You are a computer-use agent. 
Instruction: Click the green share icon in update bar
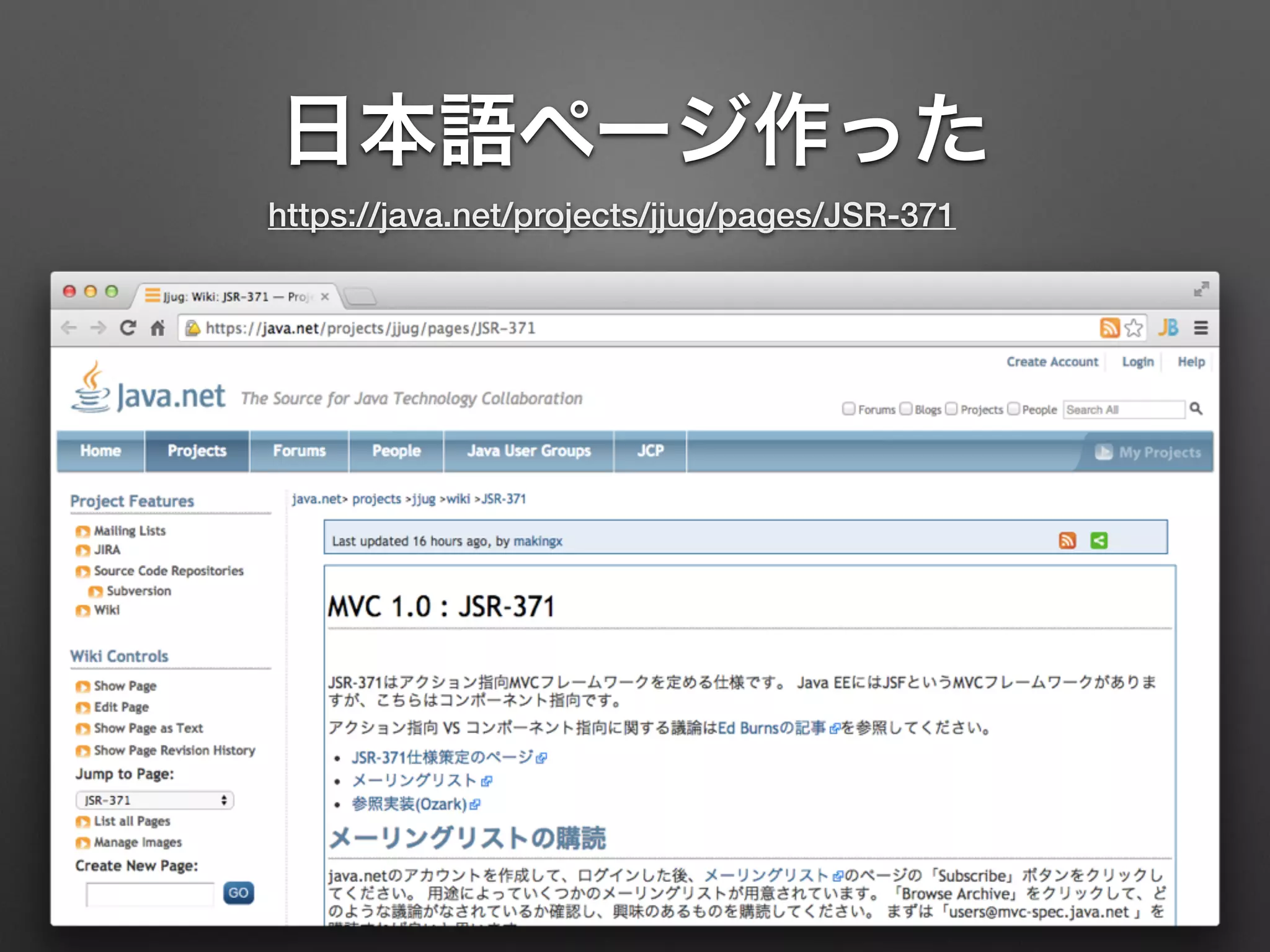1099,540
